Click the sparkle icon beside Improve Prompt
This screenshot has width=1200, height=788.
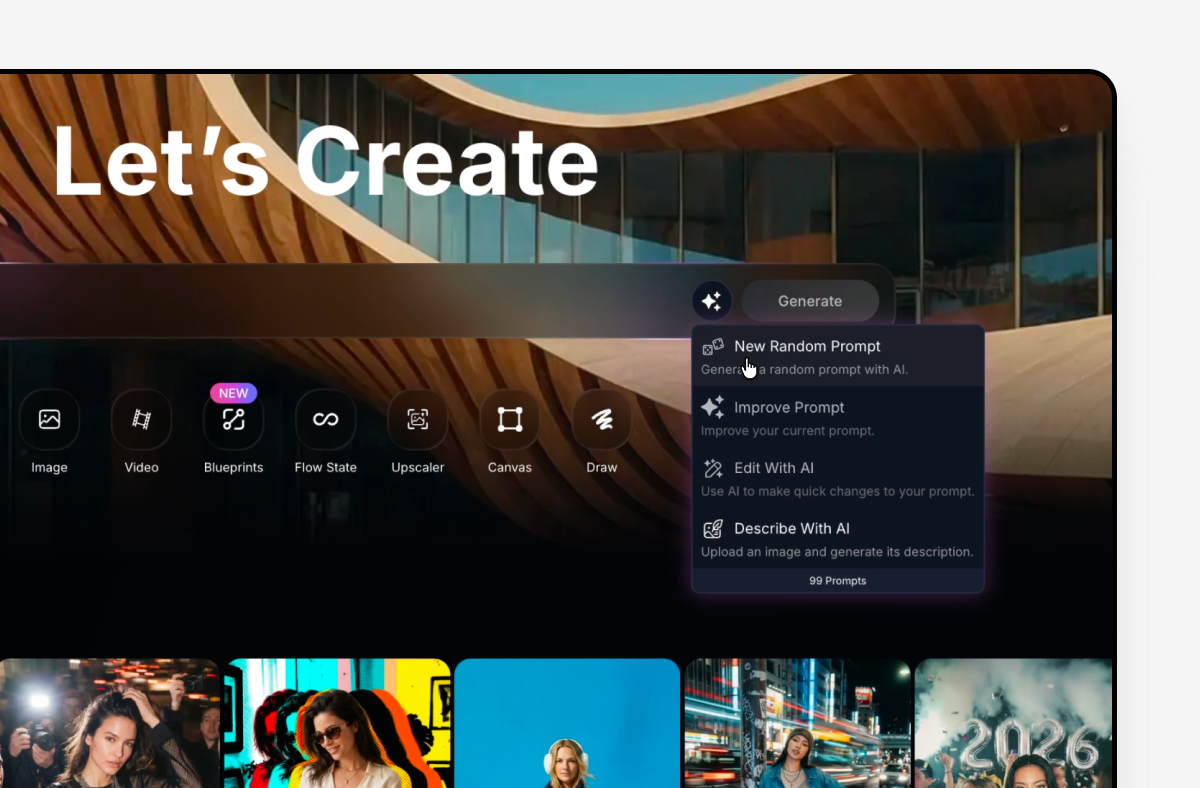click(713, 407)
